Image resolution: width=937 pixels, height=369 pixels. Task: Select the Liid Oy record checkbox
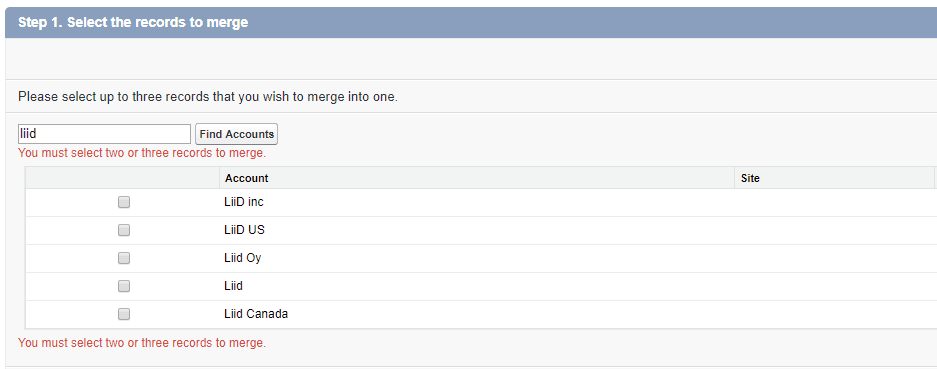[124, 258]
